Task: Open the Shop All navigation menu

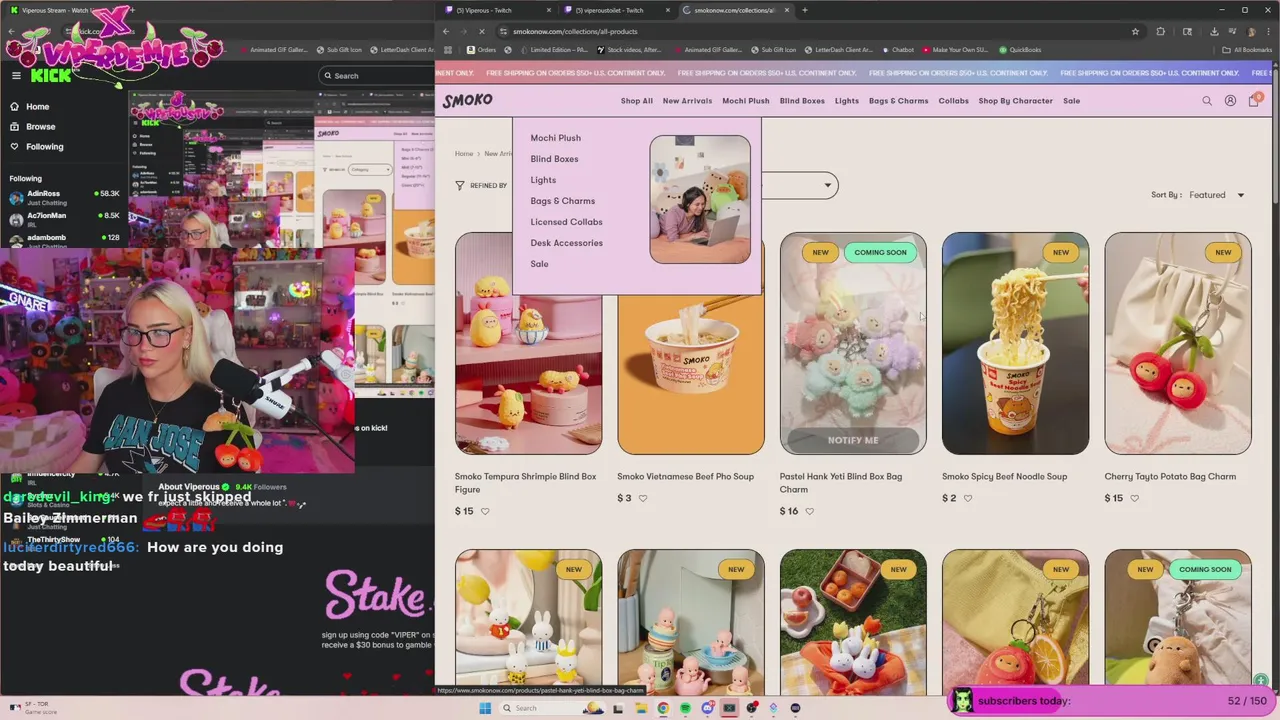Action: click(x=636, y=101)
